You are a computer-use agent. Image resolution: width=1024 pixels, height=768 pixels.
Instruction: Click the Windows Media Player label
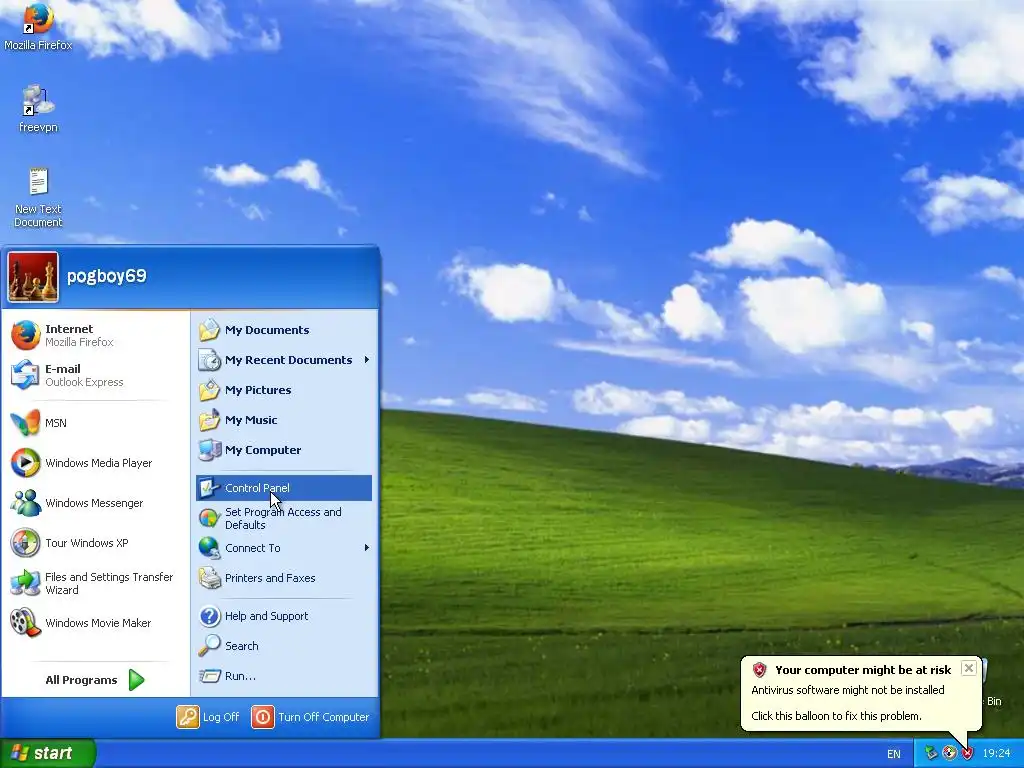(x=99, y=463)
